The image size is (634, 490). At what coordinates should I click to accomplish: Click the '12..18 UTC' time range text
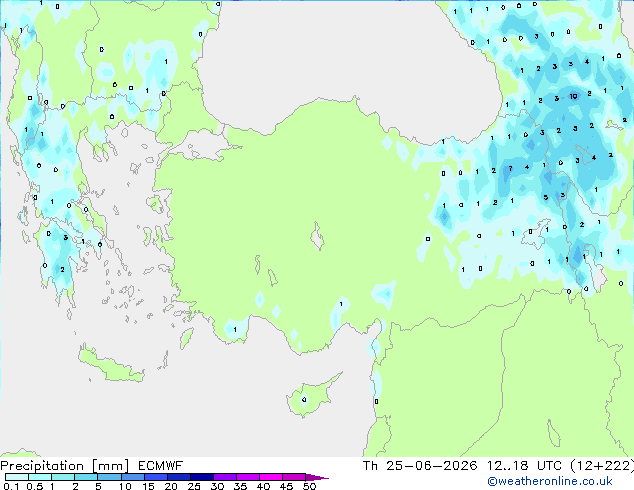click(x=524, y=466)
